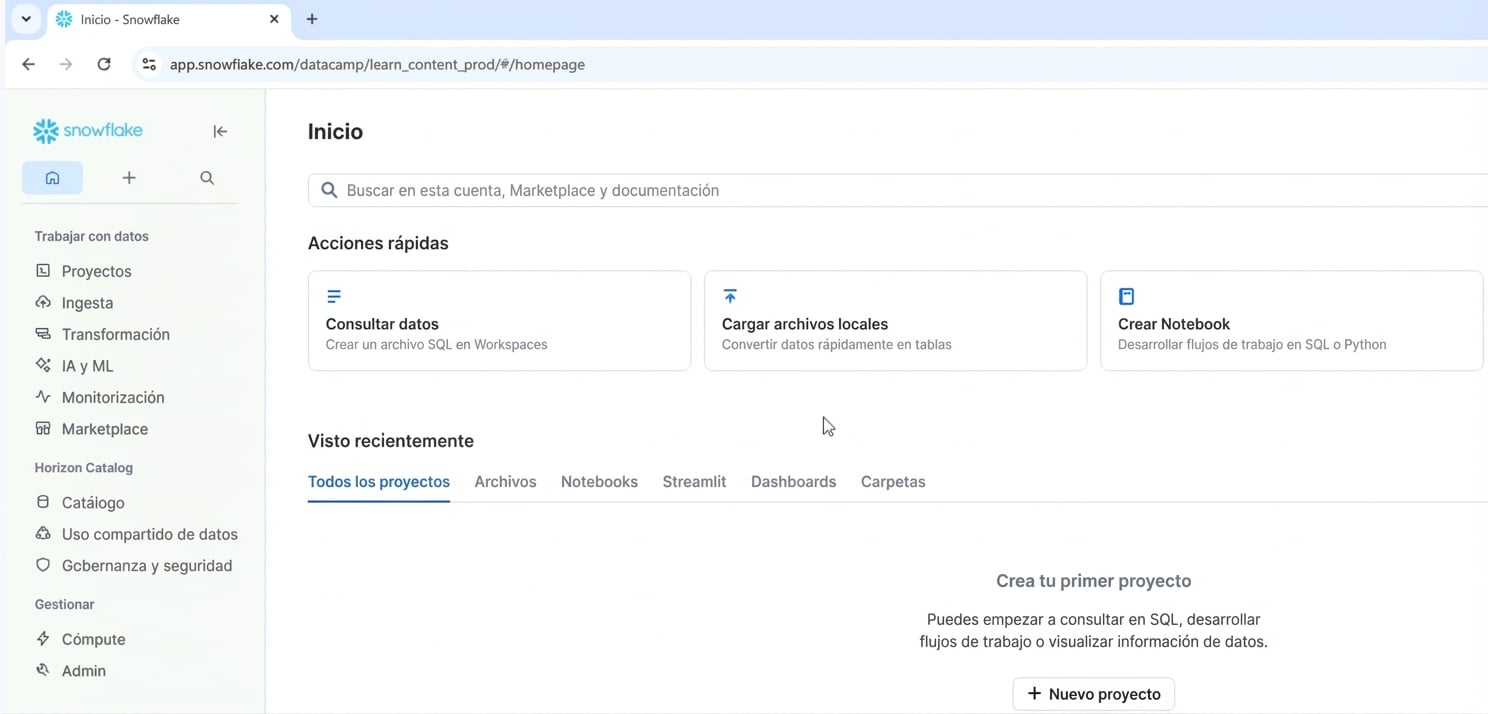Click the Snowflake logo

pos(88,131)
